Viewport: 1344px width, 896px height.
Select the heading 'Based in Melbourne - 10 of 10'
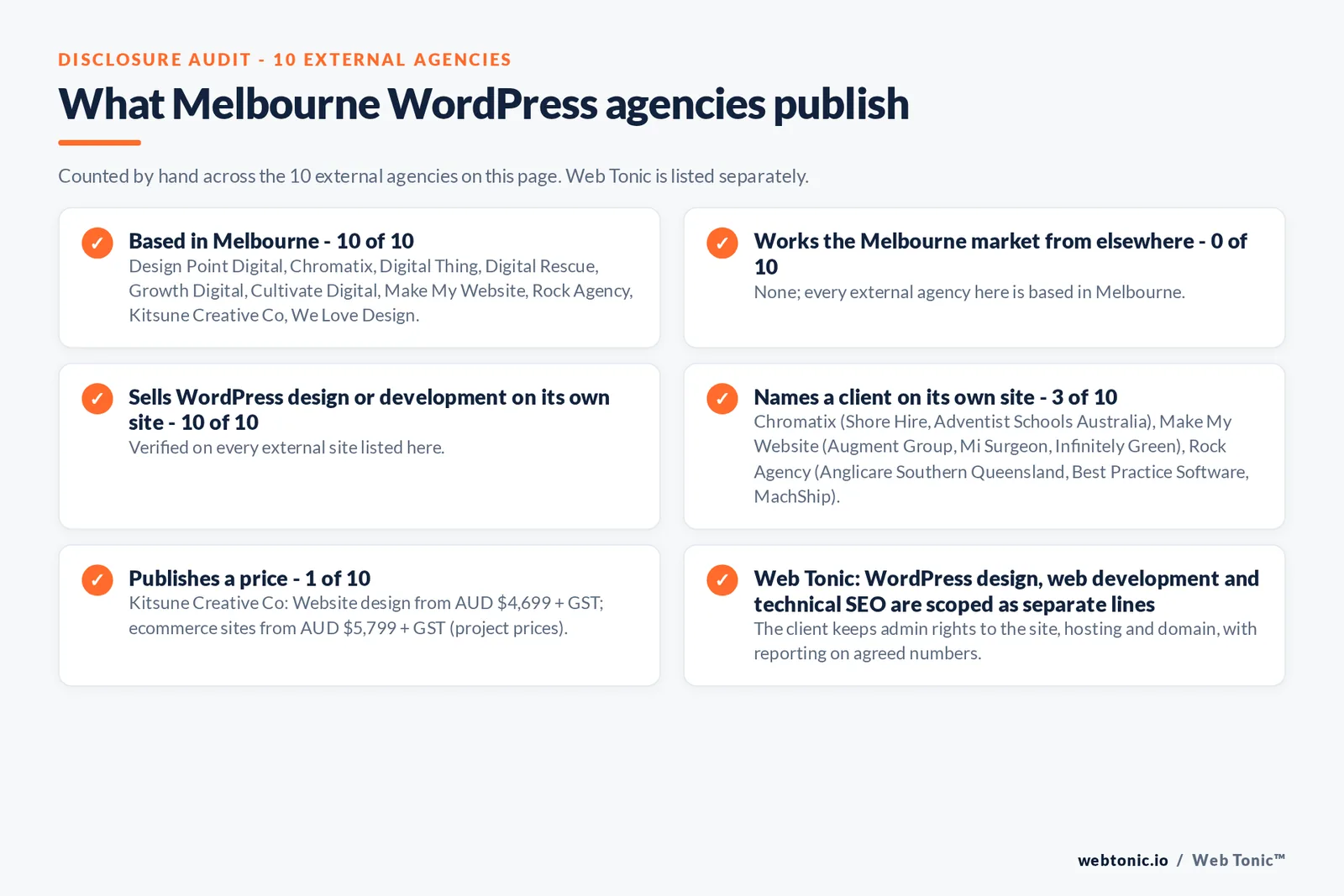pos(271,241)
